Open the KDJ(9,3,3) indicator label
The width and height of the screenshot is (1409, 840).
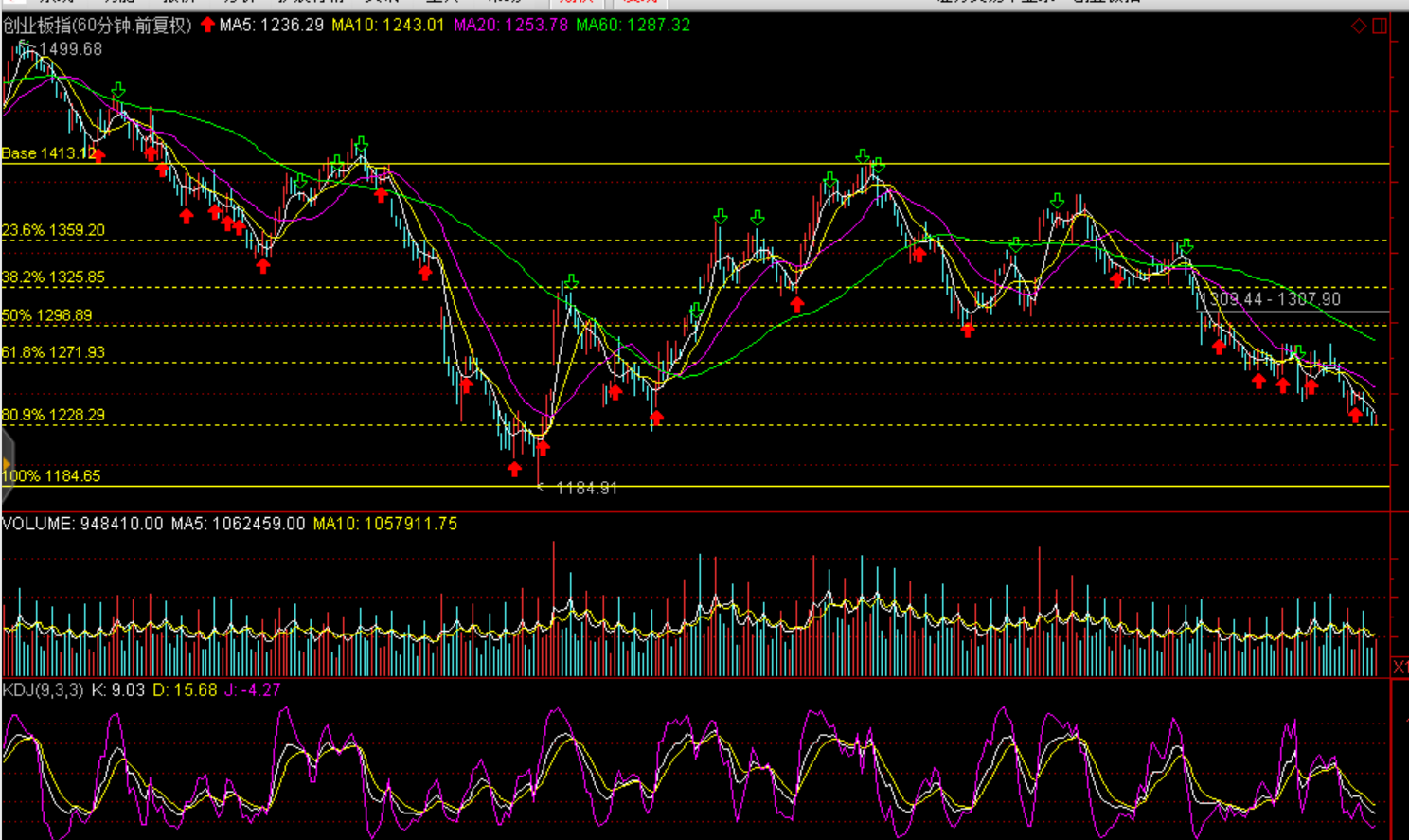point(43,690)
